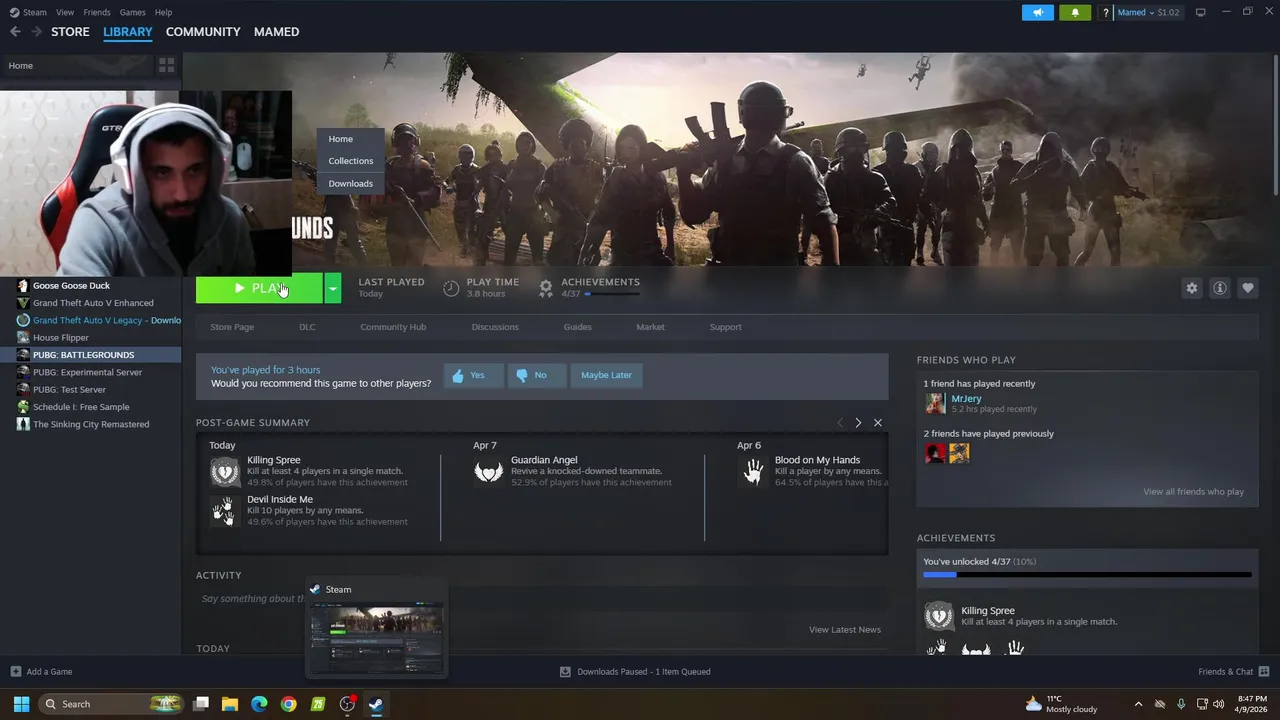Click MrJery's friend avatar
The image size is (1280, 720).
pyautogui.click(x=935, y=403)
